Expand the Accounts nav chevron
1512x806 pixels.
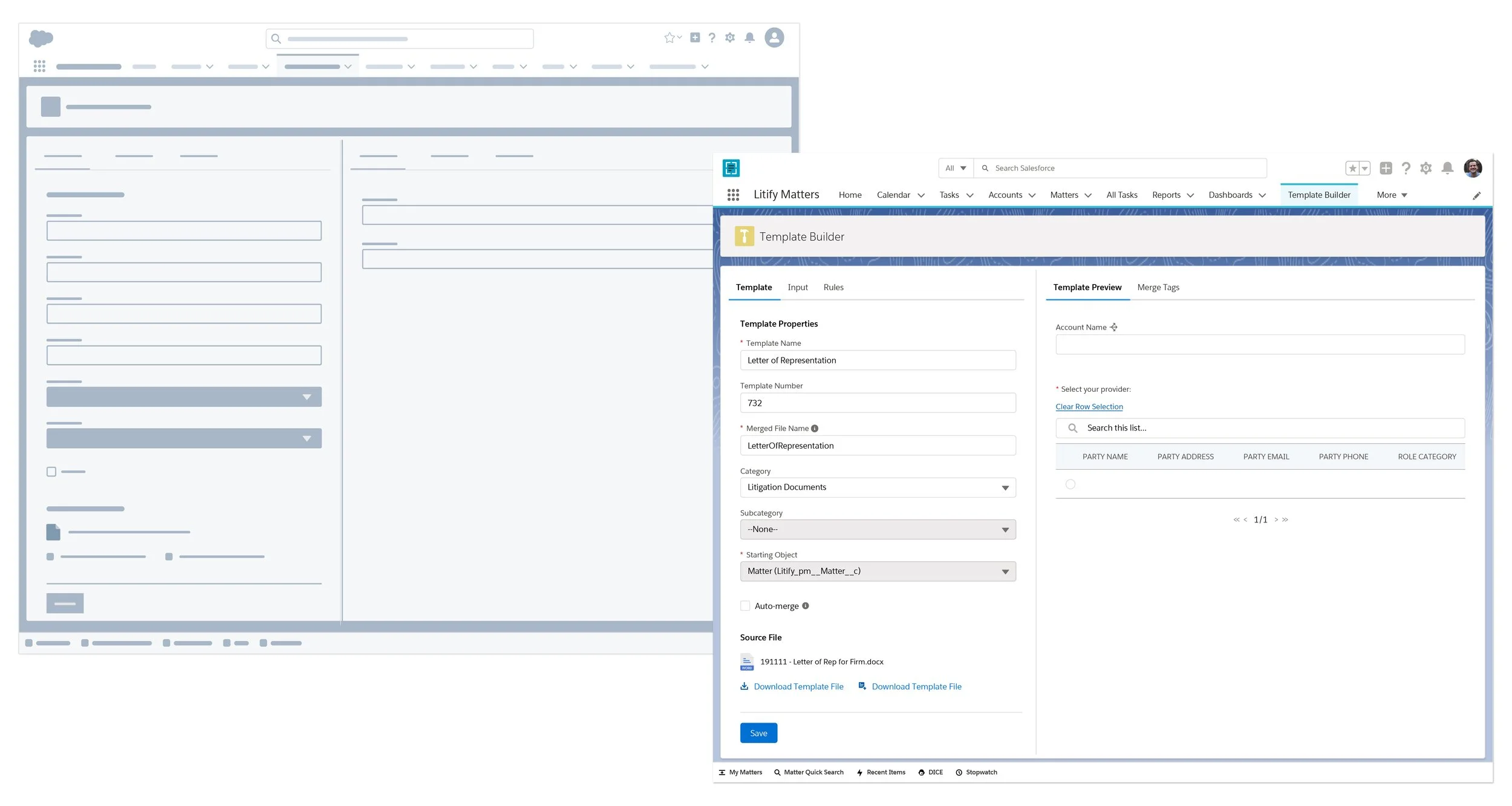[x=1032, y=195]
